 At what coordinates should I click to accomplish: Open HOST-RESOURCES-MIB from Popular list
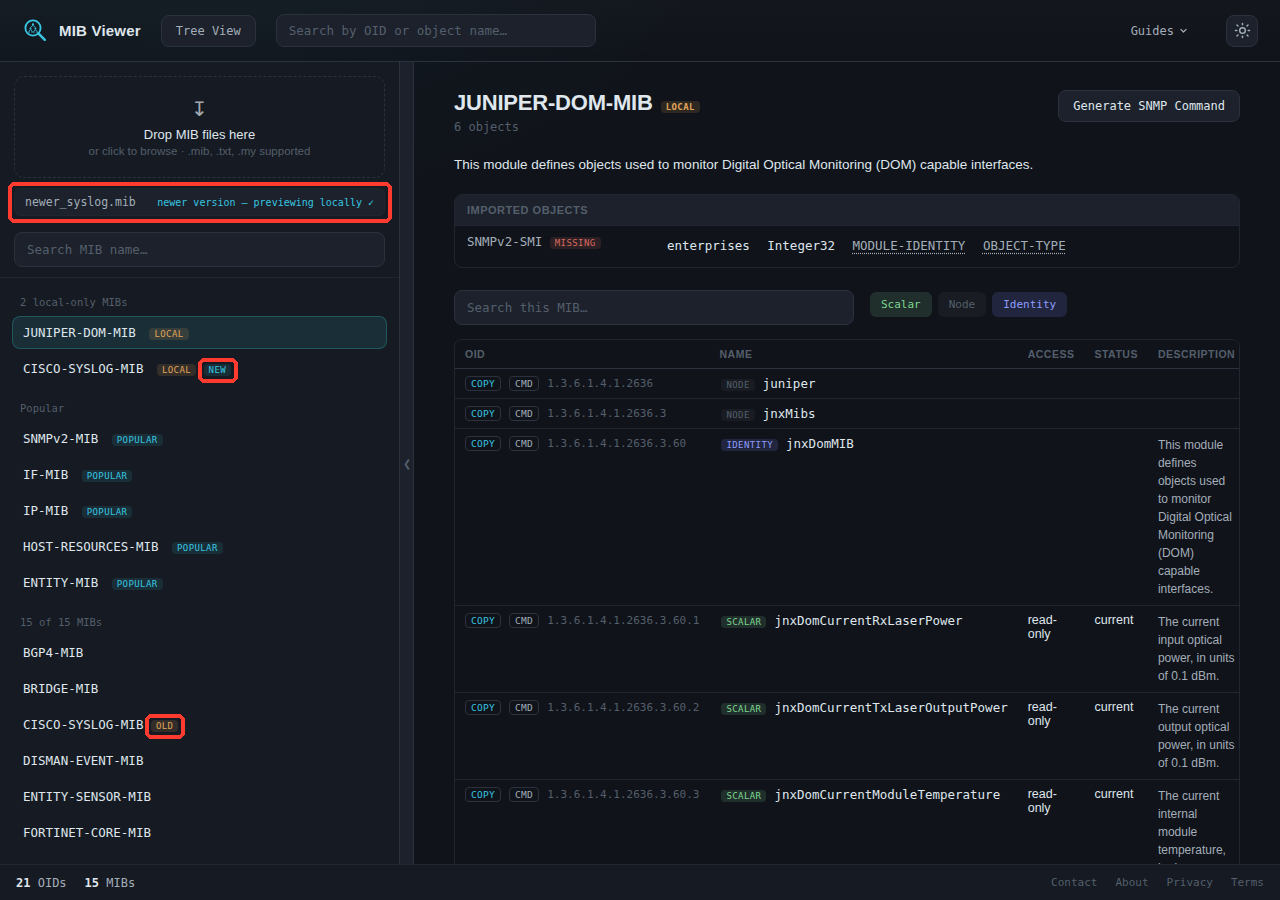pos(199,547)
